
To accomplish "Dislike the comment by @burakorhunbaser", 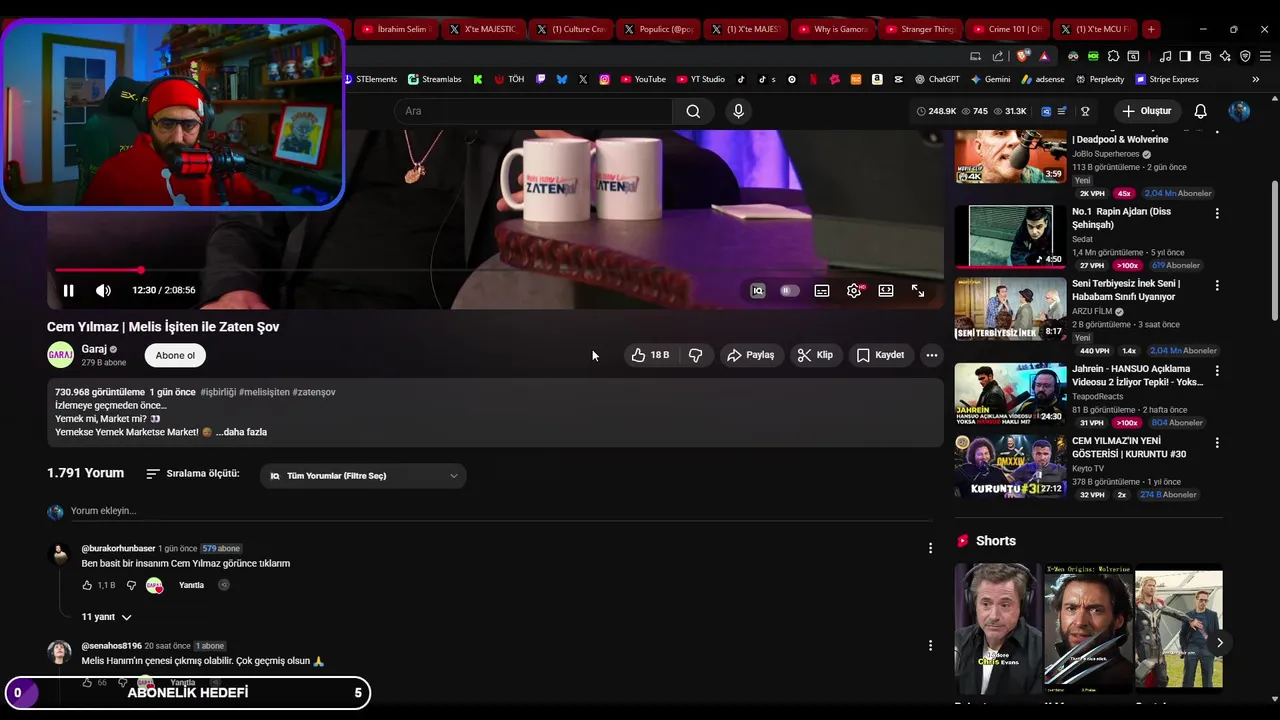I will pyautogui.click(x=131, y=585).
